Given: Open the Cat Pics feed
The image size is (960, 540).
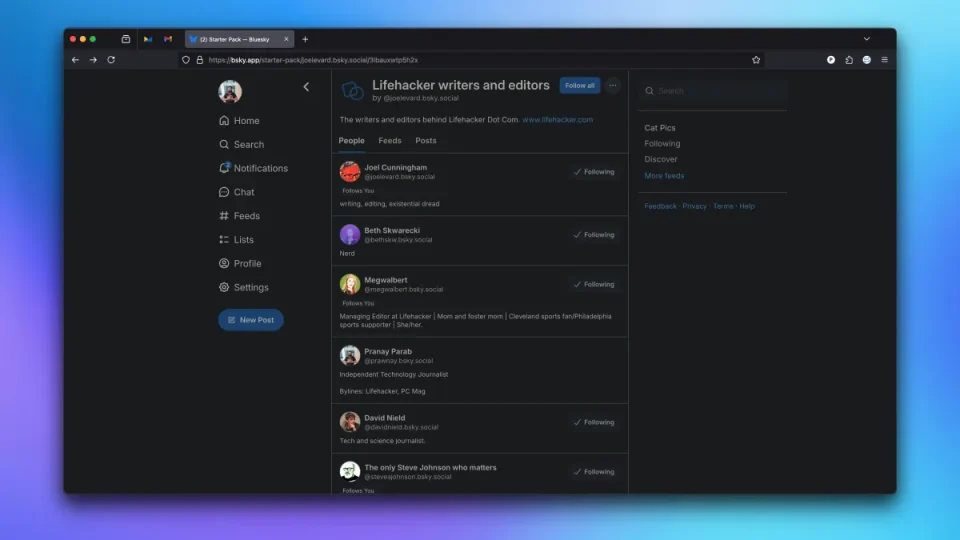Looking at the screenshot, I should coord(659,128).
